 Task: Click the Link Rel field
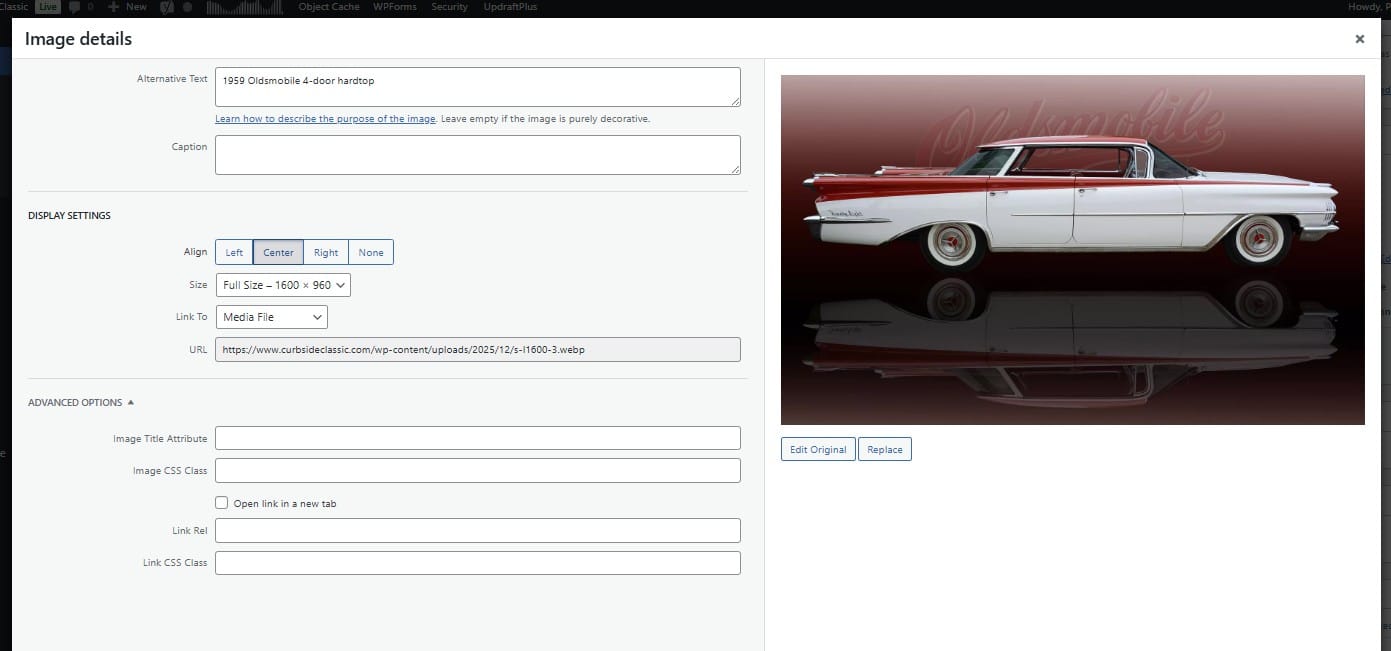(x=478, y=530)
